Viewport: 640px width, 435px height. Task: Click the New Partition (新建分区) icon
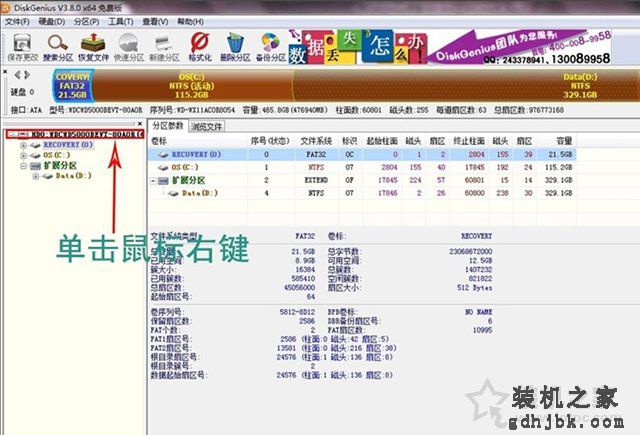pyautogui.click(x=164, y=47)
